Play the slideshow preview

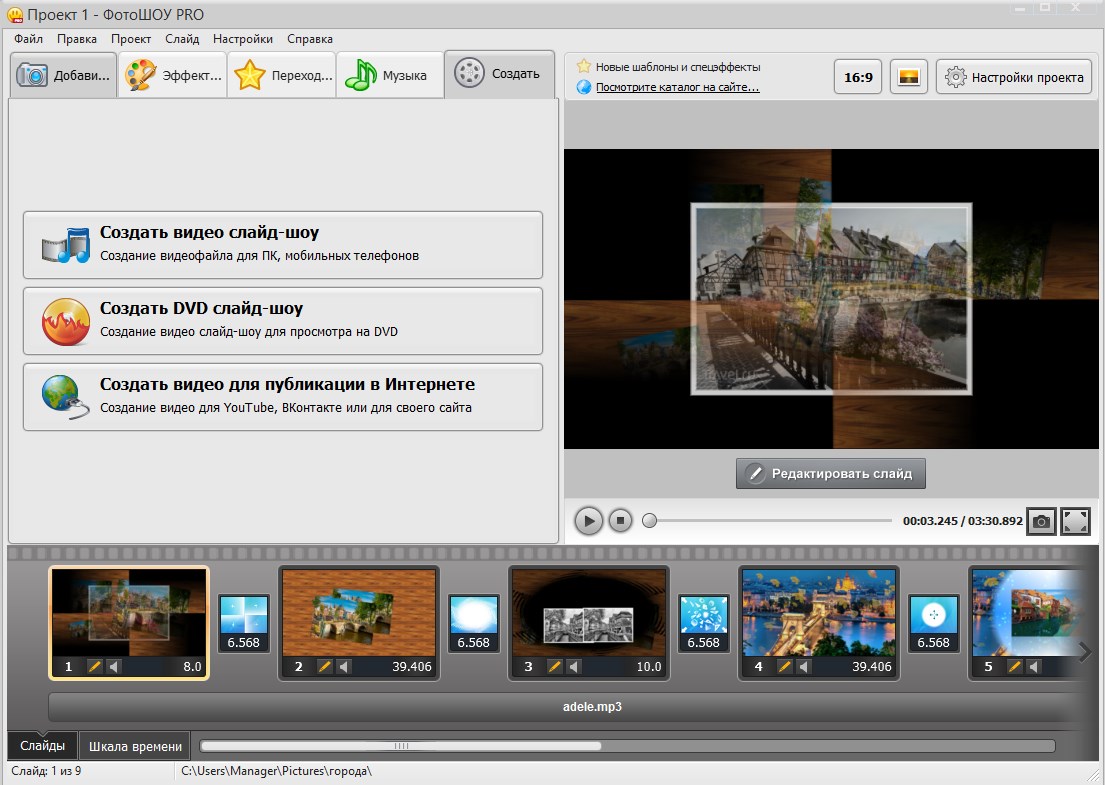pyautogui.click(x=588, y=521)
